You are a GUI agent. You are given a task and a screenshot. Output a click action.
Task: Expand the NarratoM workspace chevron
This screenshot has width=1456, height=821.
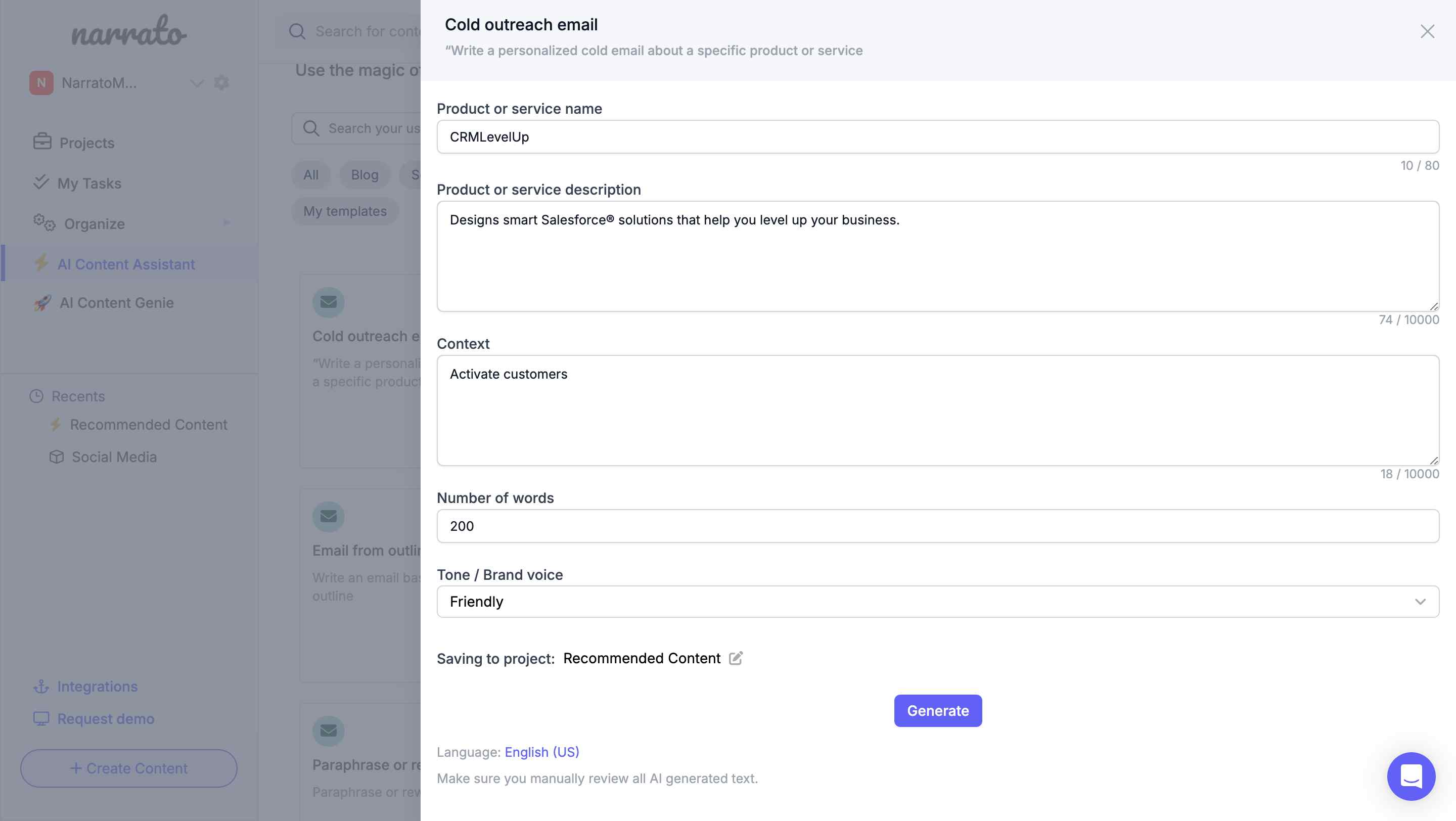[196, 83]
